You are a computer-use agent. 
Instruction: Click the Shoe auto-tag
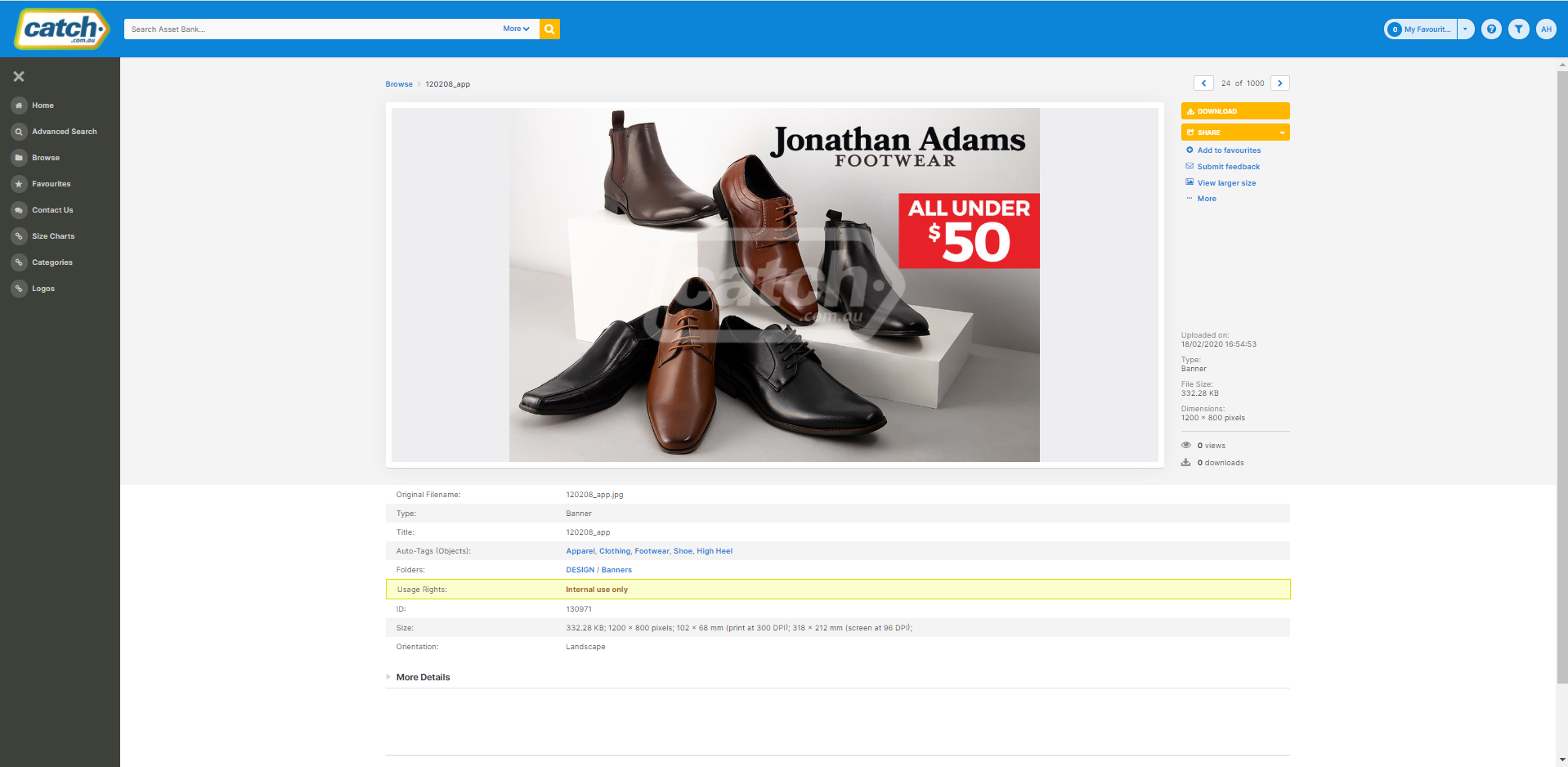(x=683, y=551)
